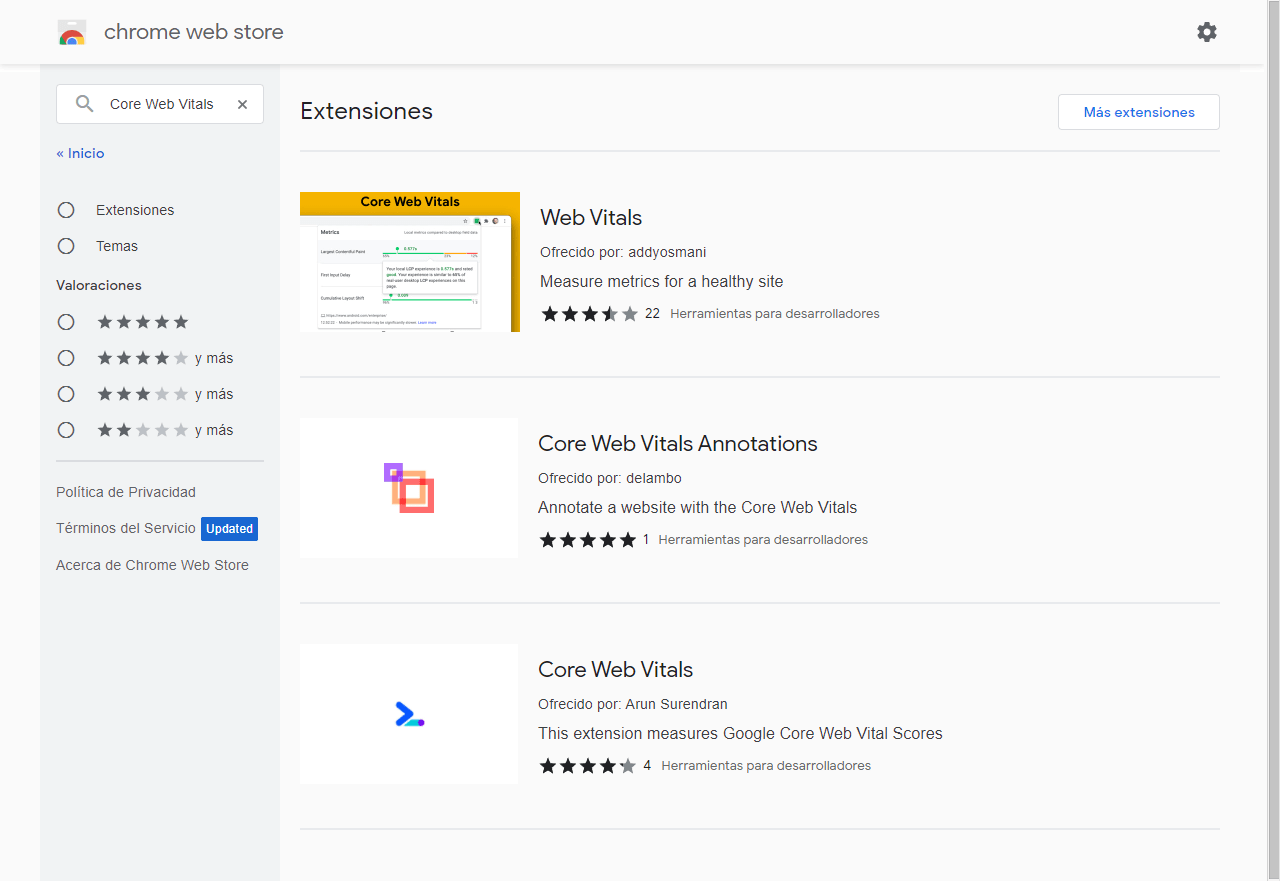Click the Updated badge beside Términos del Servicio
Viewport: 1280px width, 881px height.
229,528
